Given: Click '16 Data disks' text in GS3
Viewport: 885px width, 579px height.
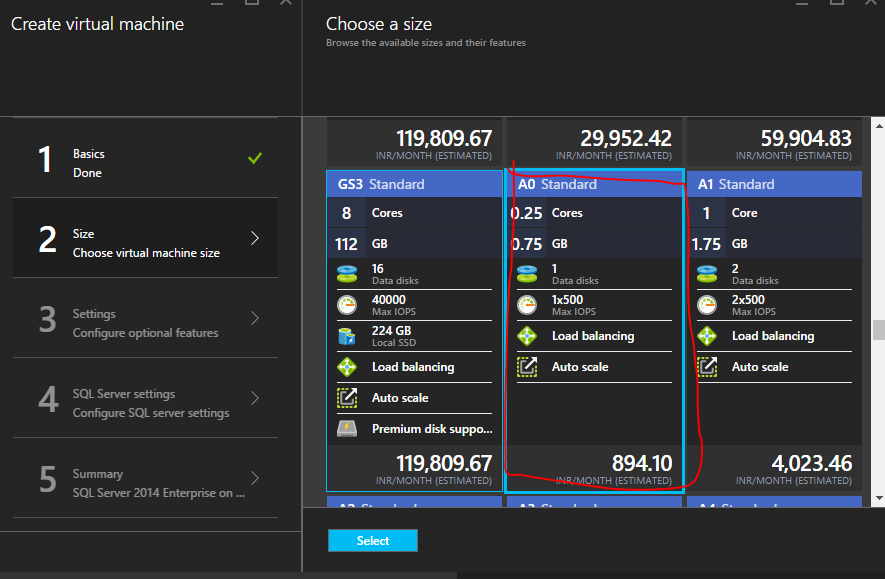Looking at the screenshot, I should click(395, 274).
